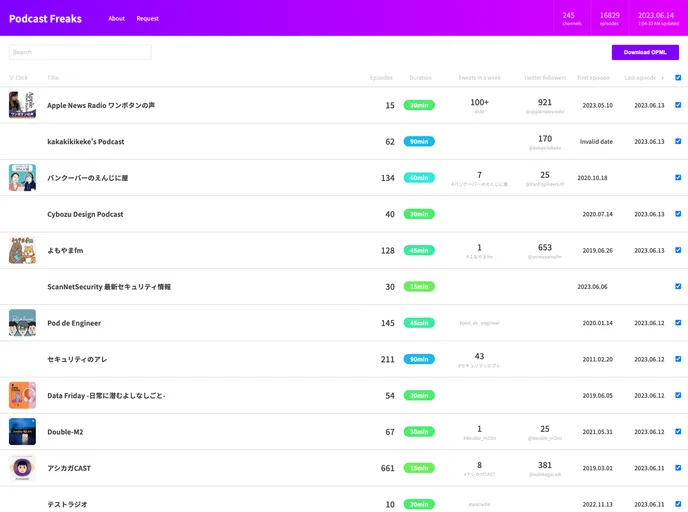Uncheck the Cybozu Design Podcast checkbox
This screenshot has height=512, width=688.
coord(678,214)
